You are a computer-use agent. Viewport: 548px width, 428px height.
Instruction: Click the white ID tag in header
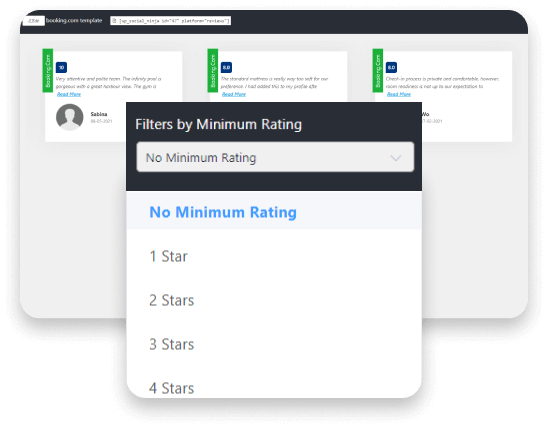34,21
